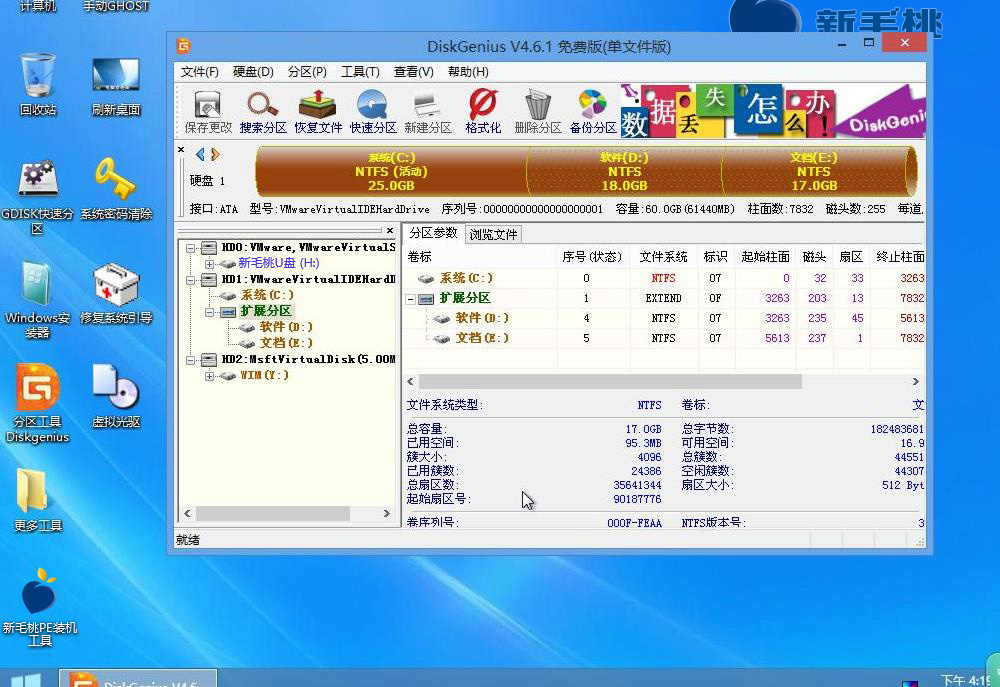Click New Partition (新建分区) toolbar icon
Screen dimensions: 1000x687
point(428,112)
